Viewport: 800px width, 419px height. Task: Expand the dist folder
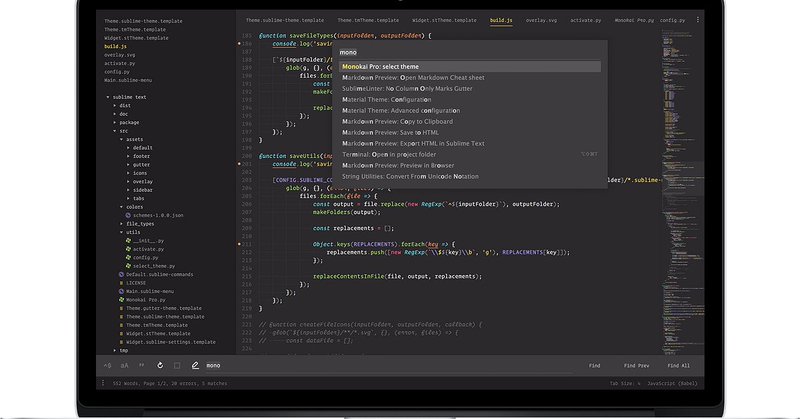click(x=115, y=106)
